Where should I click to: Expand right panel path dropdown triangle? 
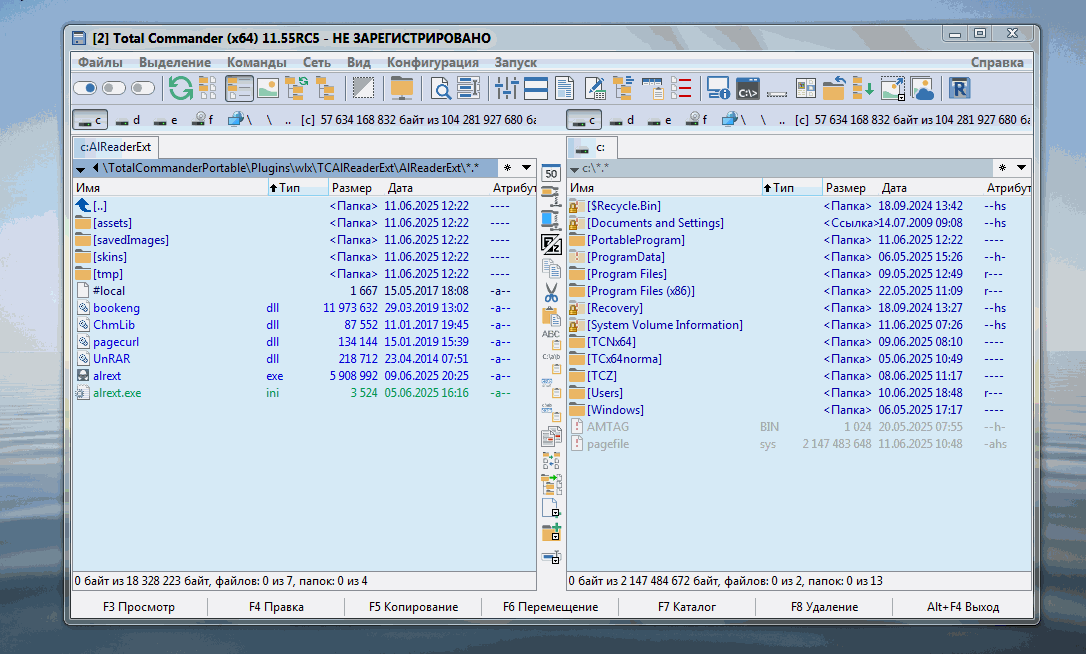(574, 169)
